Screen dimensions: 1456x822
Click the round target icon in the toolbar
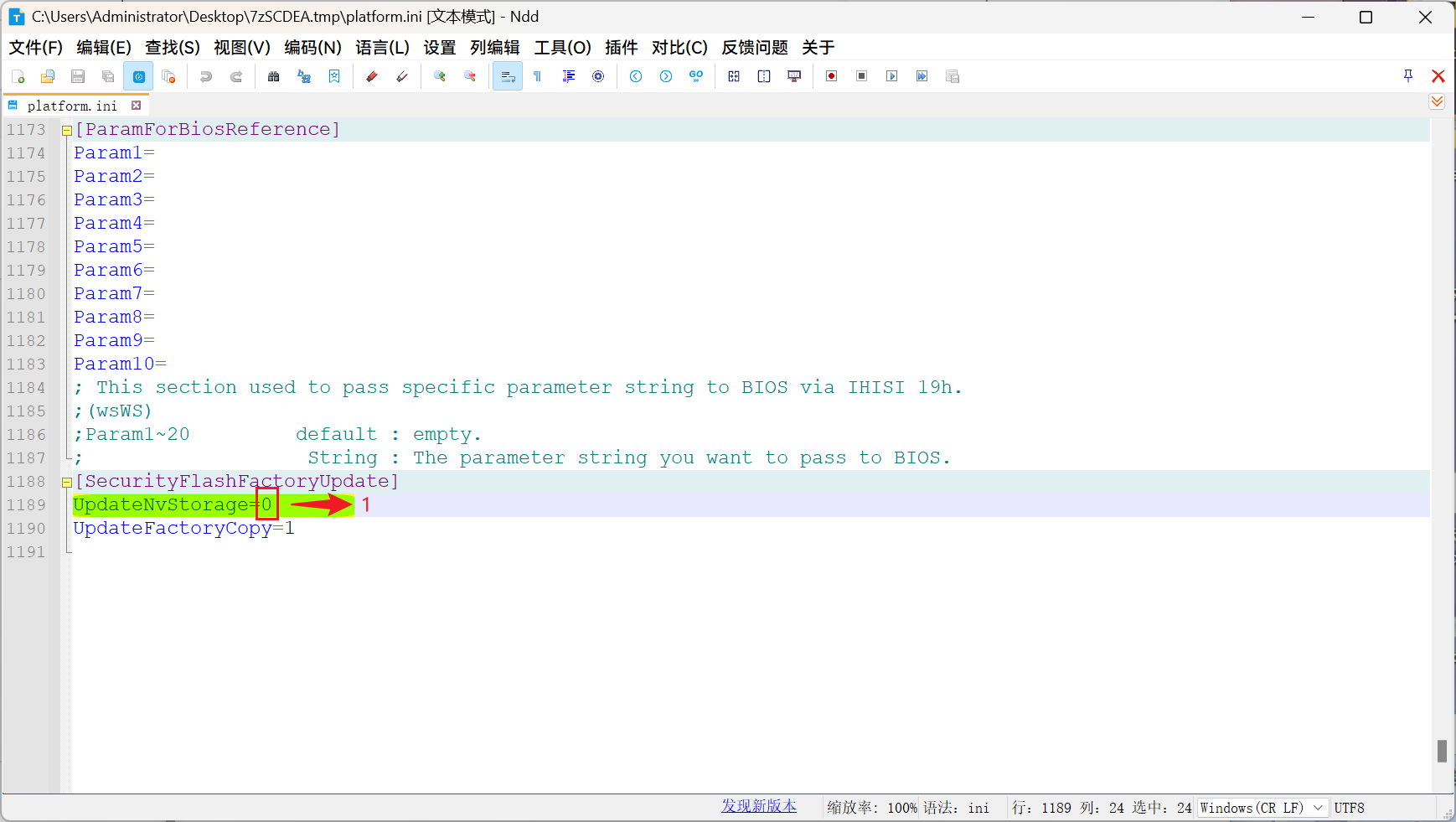click(598, 76)
